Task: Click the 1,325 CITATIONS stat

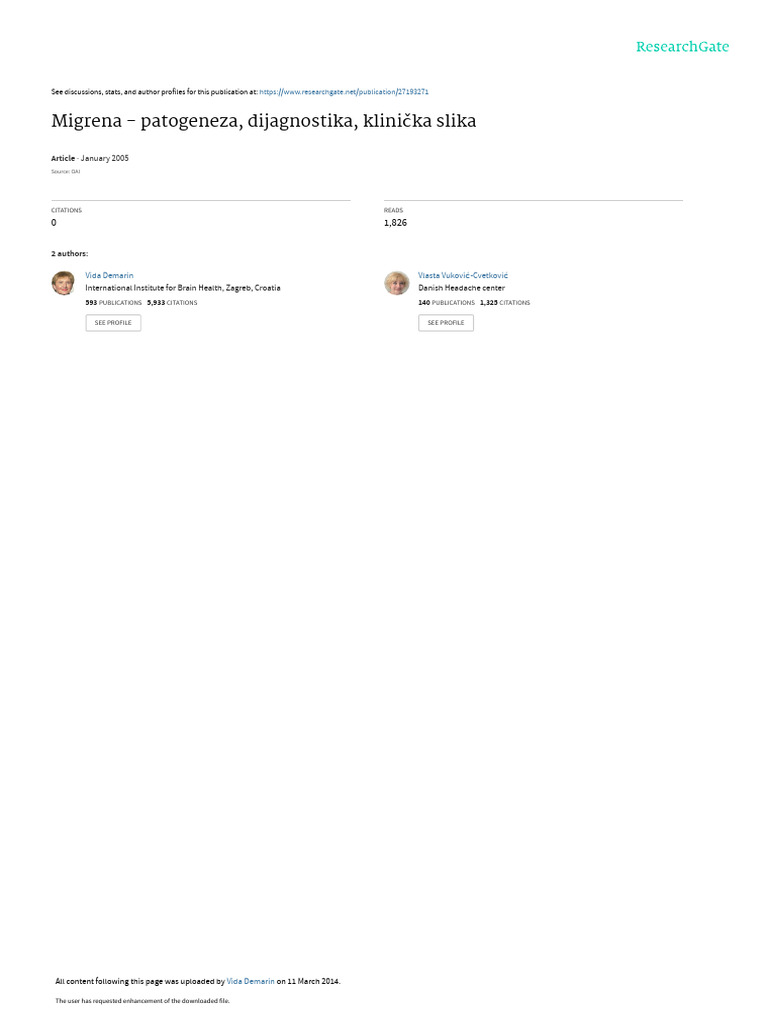Action: (x=505, y=302)
